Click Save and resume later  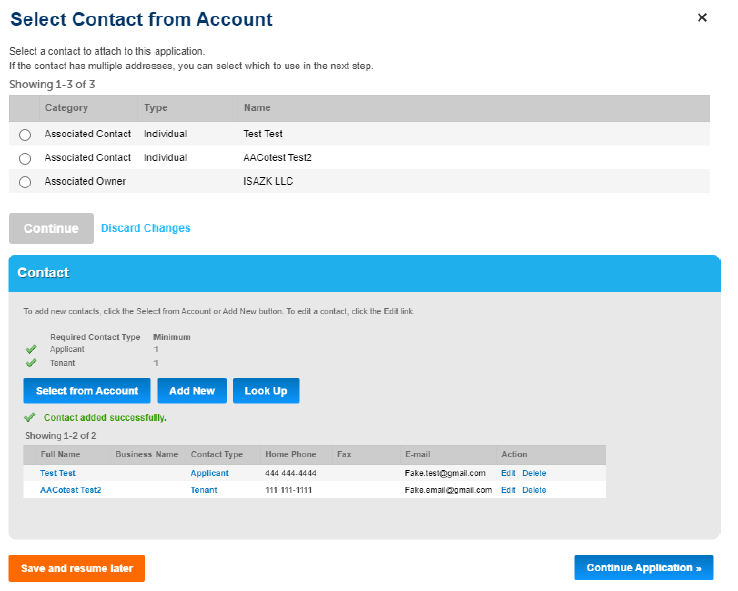tap(77, 568)
